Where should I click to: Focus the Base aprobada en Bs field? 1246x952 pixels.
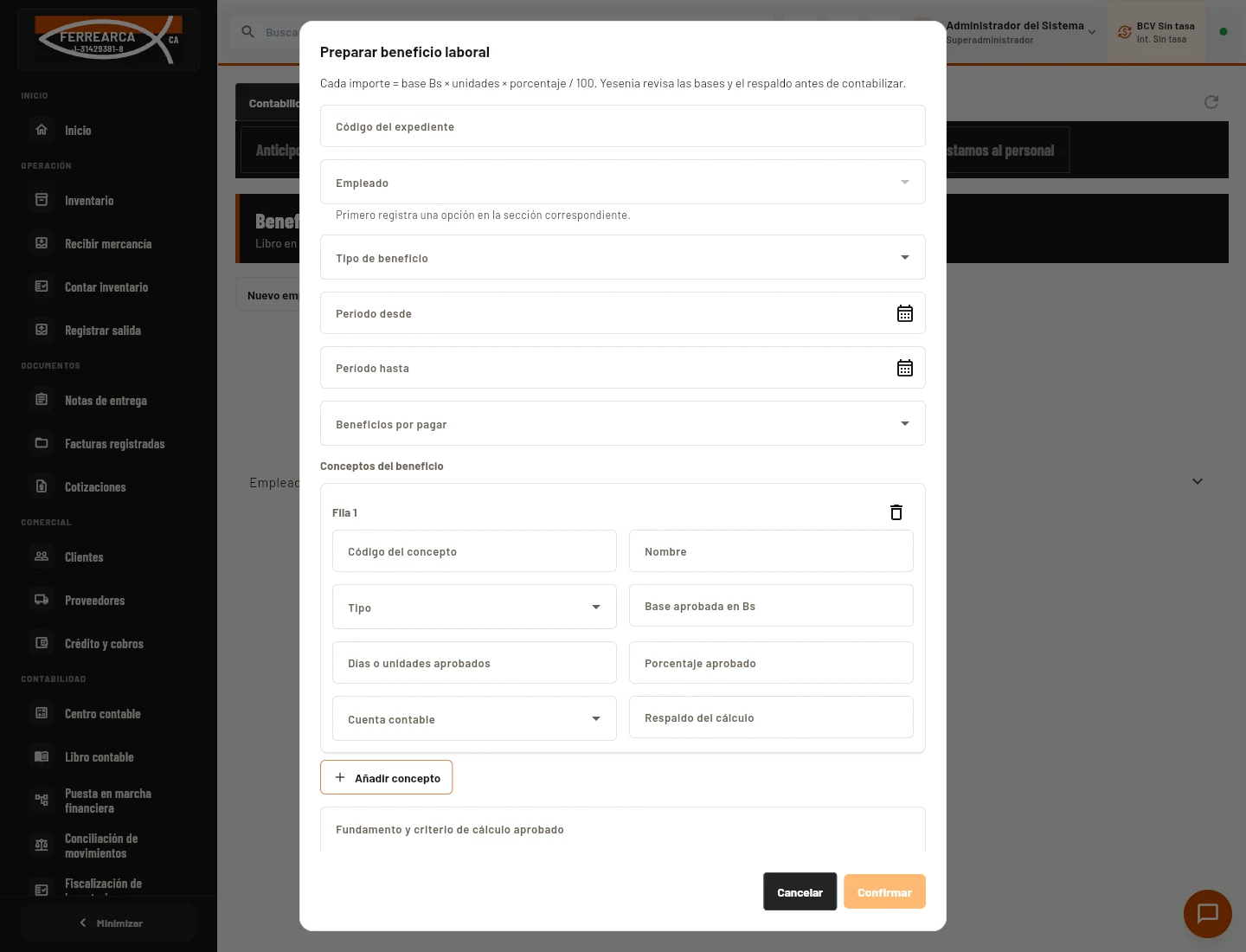tap(771, 606)
